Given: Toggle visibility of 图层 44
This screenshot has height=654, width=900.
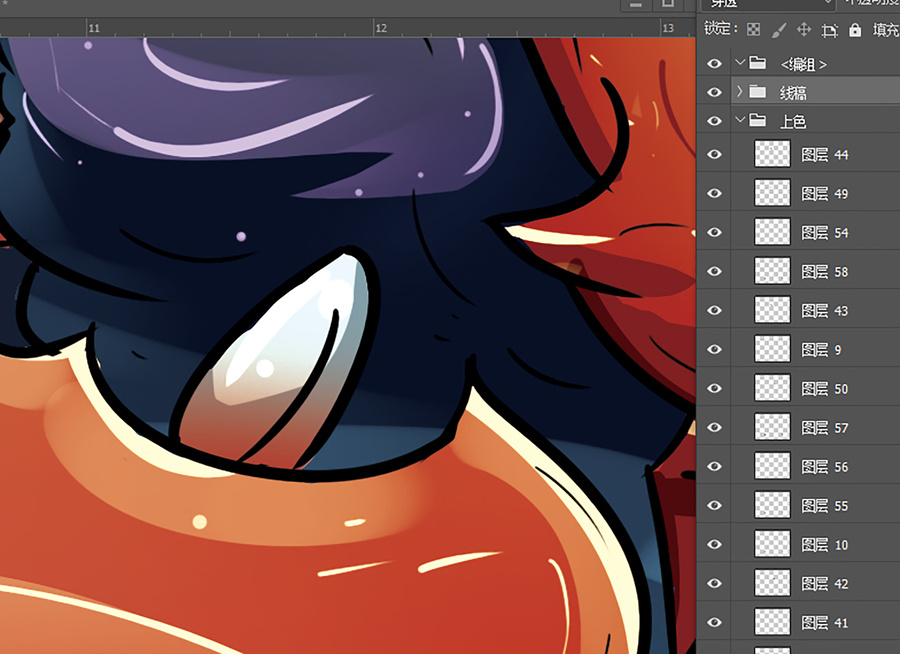Looking at the screenshot, I should tap(714, 154).
